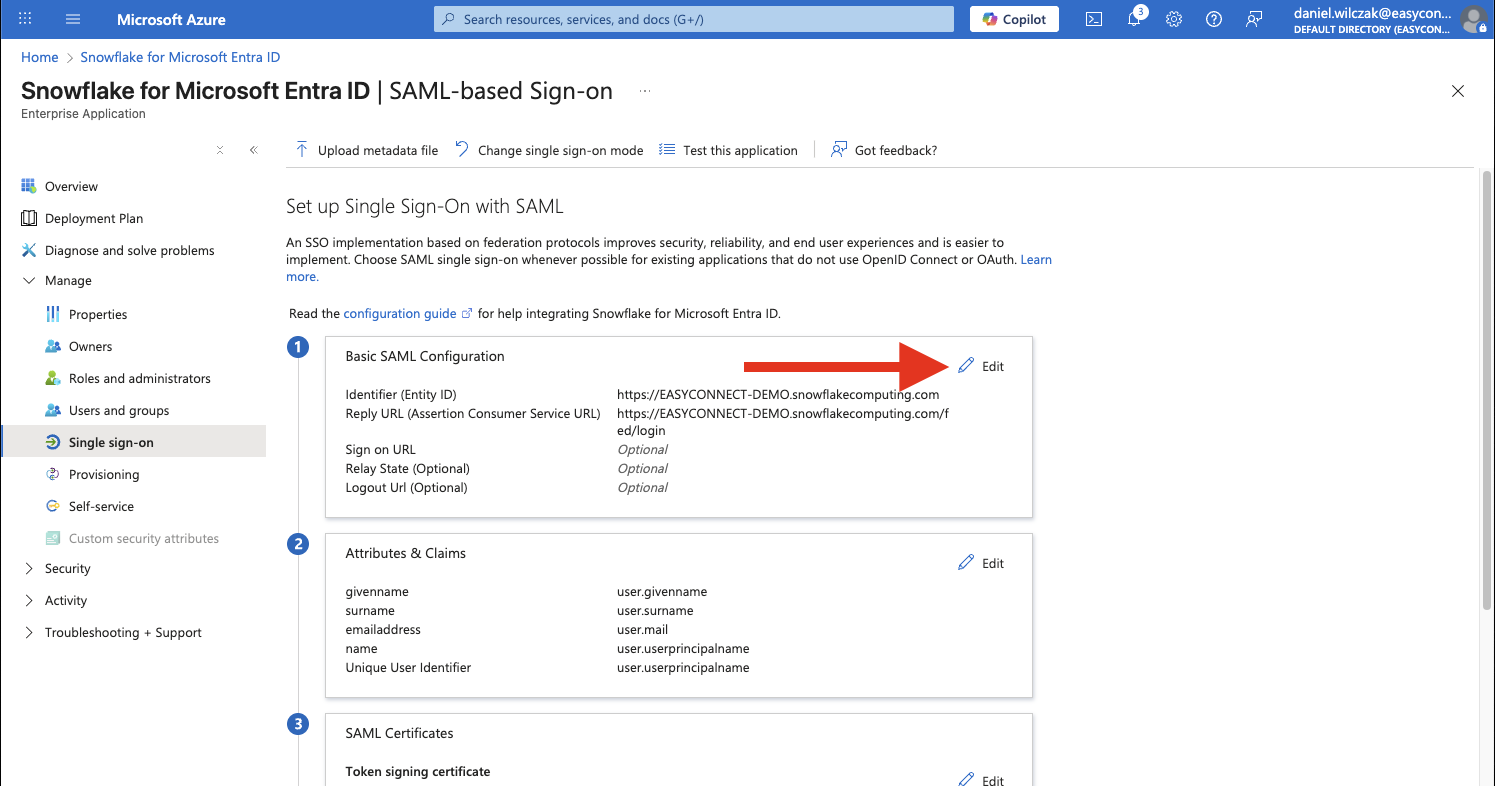Open the Azure portal hamburger menu
The height and width of the screenshot is (786, 1495).
coord(73,19)
